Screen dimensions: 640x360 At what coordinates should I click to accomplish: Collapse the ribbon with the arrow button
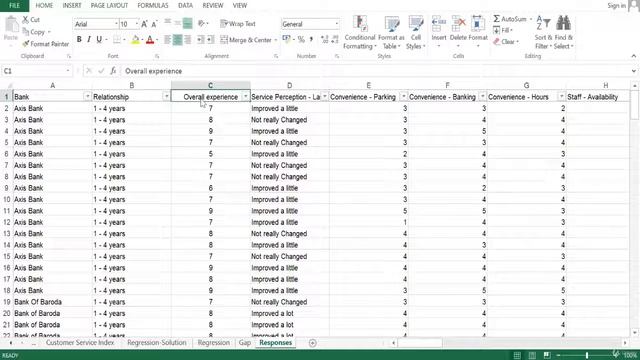tap(633, 56)
